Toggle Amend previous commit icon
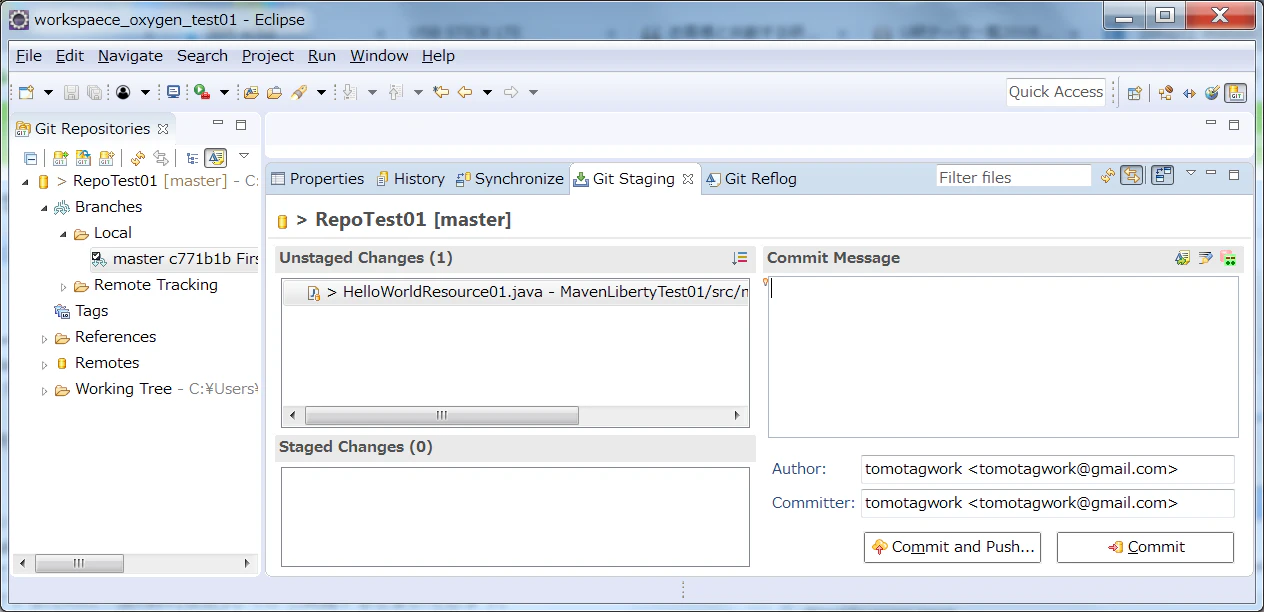This screenshot has height=612, width=1264. pyautogui.click(x=1183, y=258)
